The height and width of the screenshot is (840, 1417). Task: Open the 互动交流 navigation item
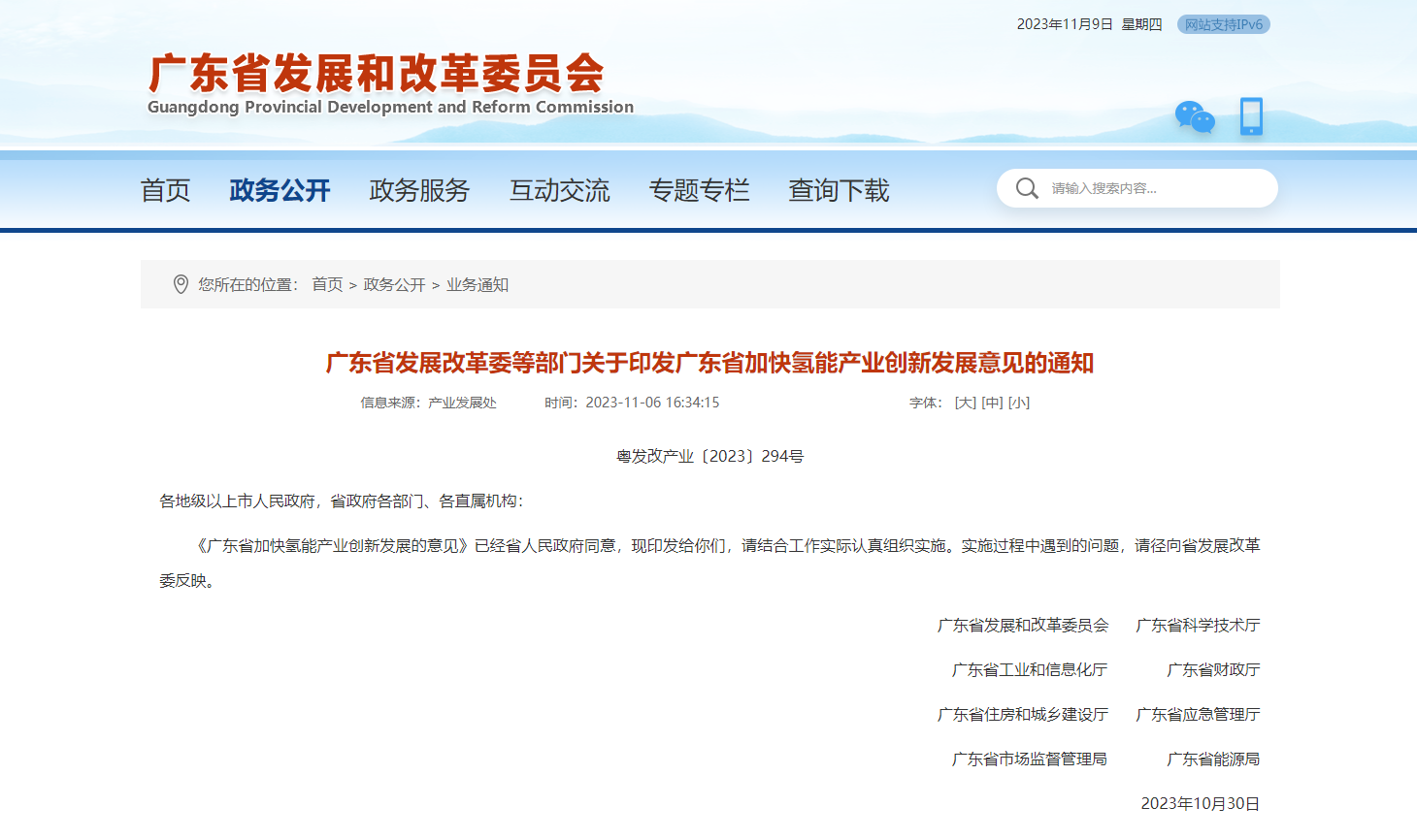pyautogui.click(x=559, y=190)
